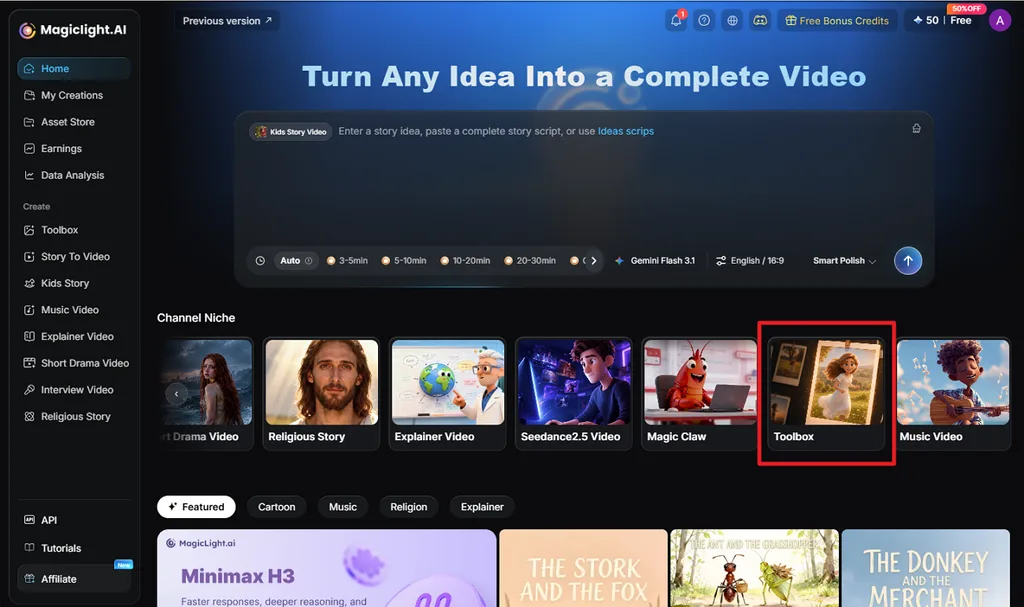Open The Ant and the Grasshopper video
Screen dimensions: 1024x607
tap(754, 568)
